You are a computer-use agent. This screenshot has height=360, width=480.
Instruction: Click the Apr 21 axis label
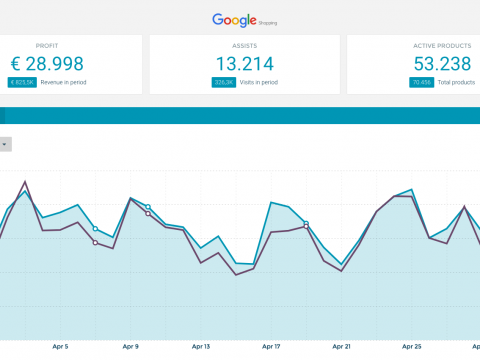click(x=341, y=347)
